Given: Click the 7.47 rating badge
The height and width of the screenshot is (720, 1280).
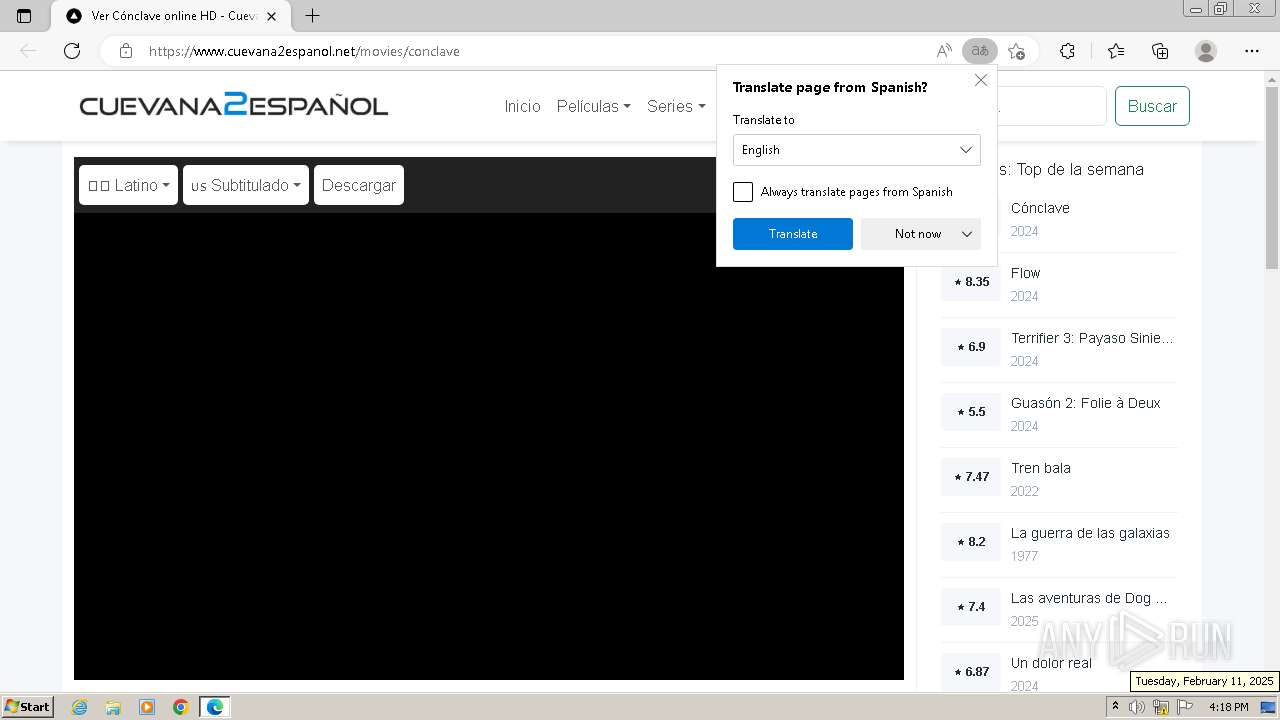Looking at the screenshot, I should [x=971, y=477].
